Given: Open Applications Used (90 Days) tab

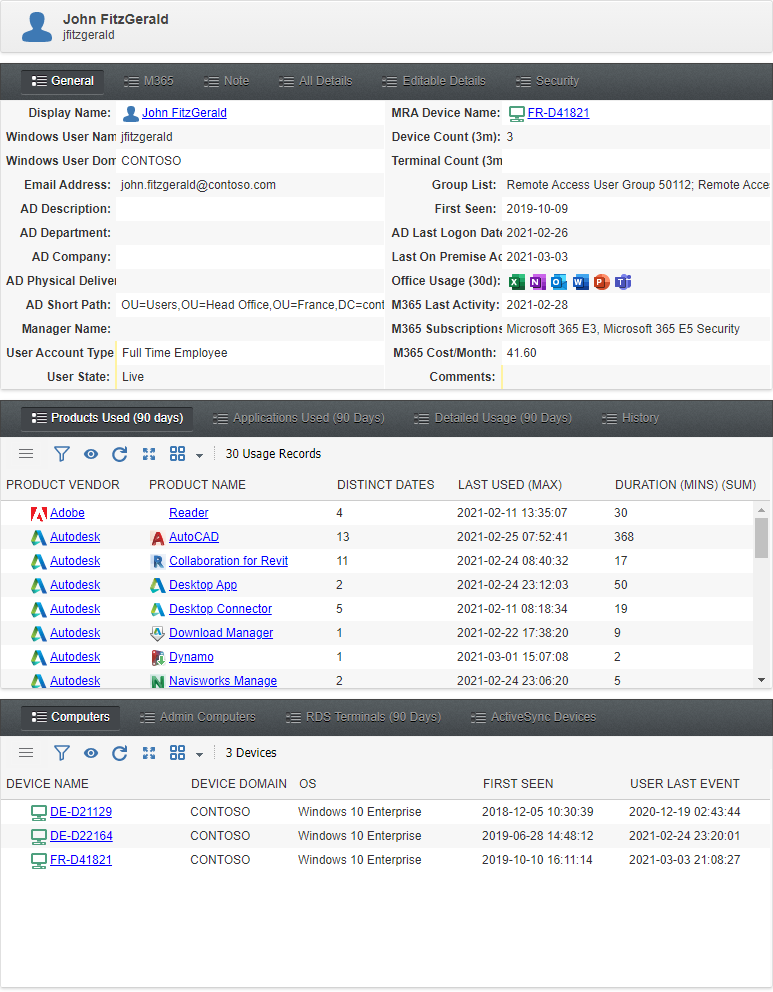Looking at the screenshot, I should 299,418.
